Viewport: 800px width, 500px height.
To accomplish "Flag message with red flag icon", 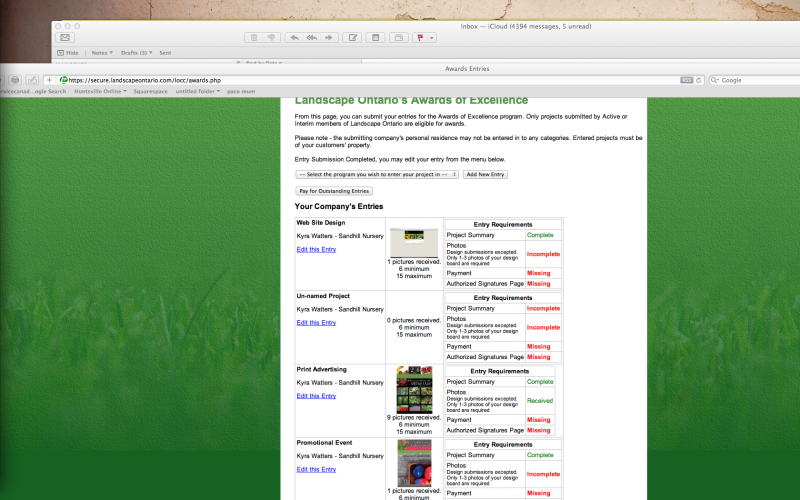I will [x=420, y=38].
